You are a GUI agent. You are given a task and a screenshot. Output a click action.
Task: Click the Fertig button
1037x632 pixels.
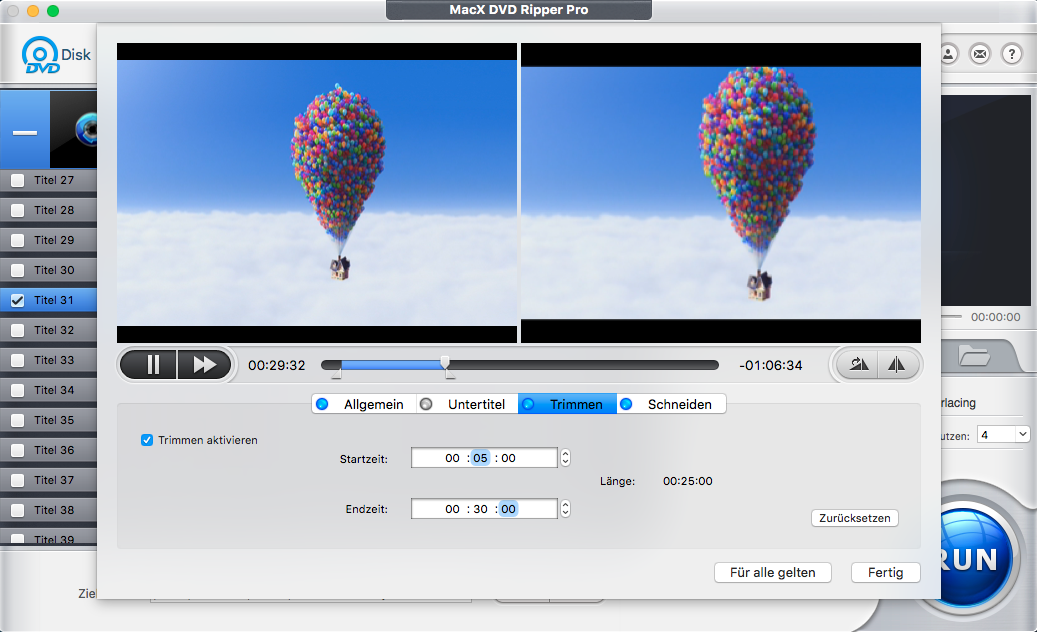point(886,573)
